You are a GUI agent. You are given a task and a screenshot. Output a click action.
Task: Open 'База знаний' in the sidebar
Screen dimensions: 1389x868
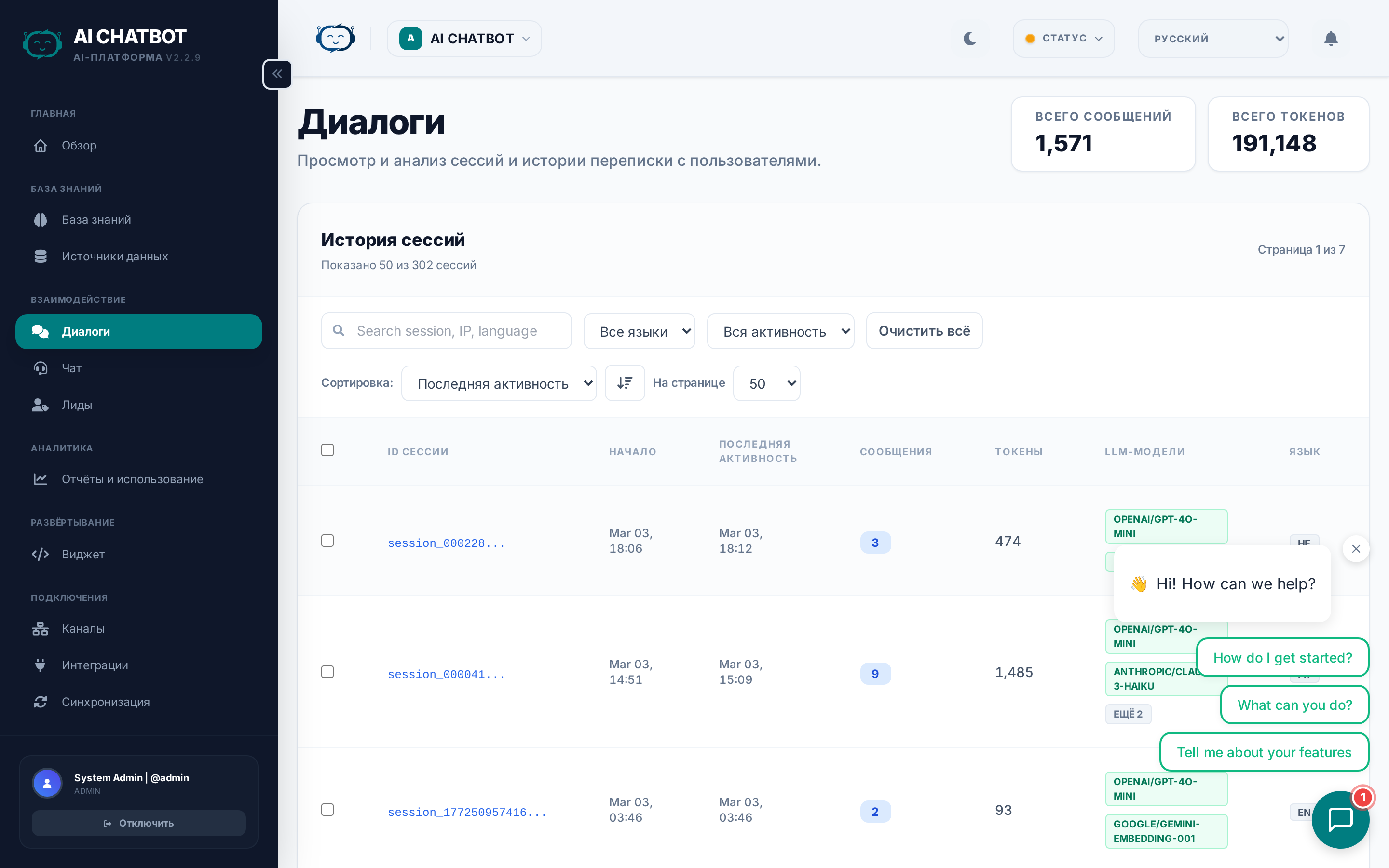tap(96, 220)
